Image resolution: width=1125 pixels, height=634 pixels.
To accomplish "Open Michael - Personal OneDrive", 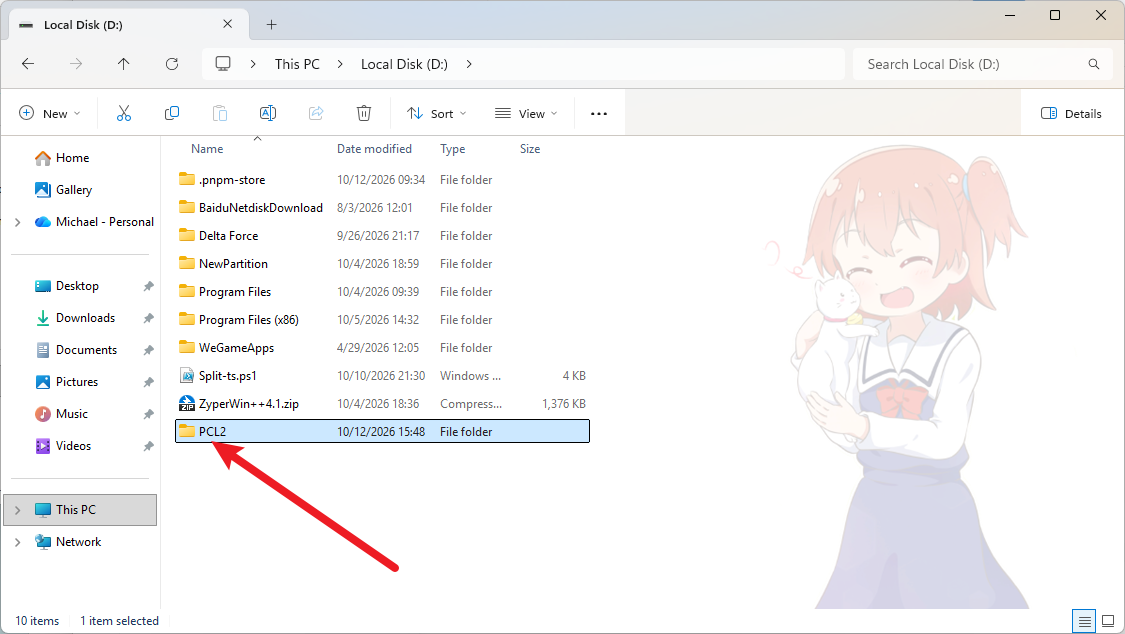I will coord(105,222).
